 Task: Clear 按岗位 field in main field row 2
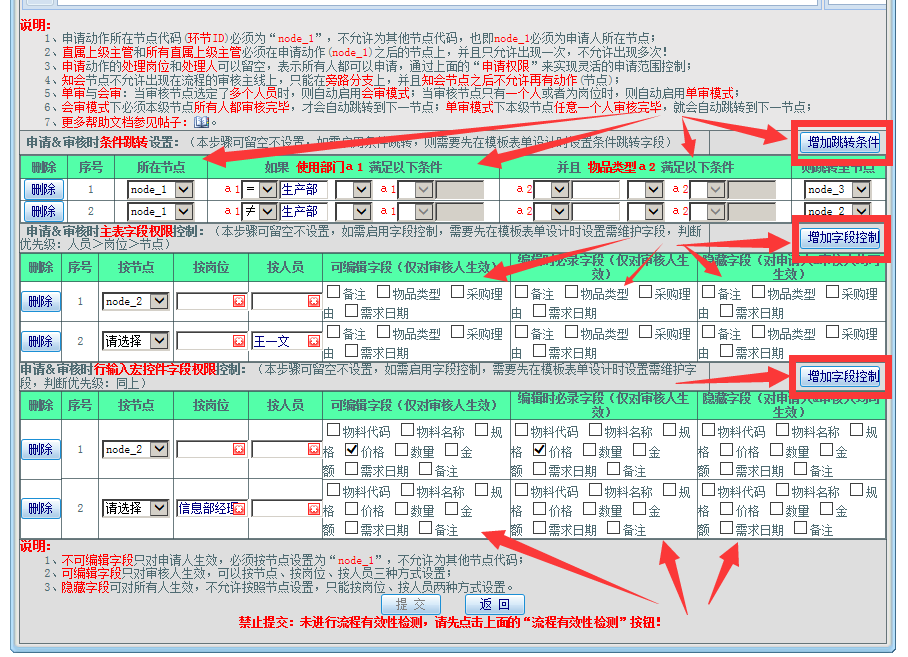239,341
